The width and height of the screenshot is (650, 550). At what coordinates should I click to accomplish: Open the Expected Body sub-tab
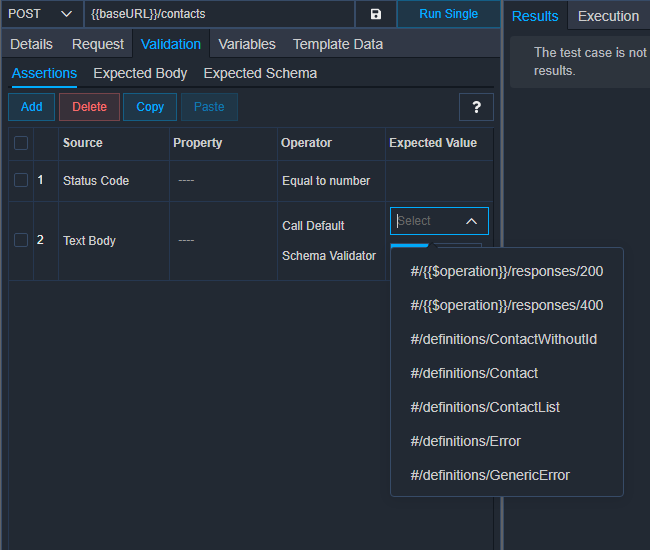click(140, 73)
